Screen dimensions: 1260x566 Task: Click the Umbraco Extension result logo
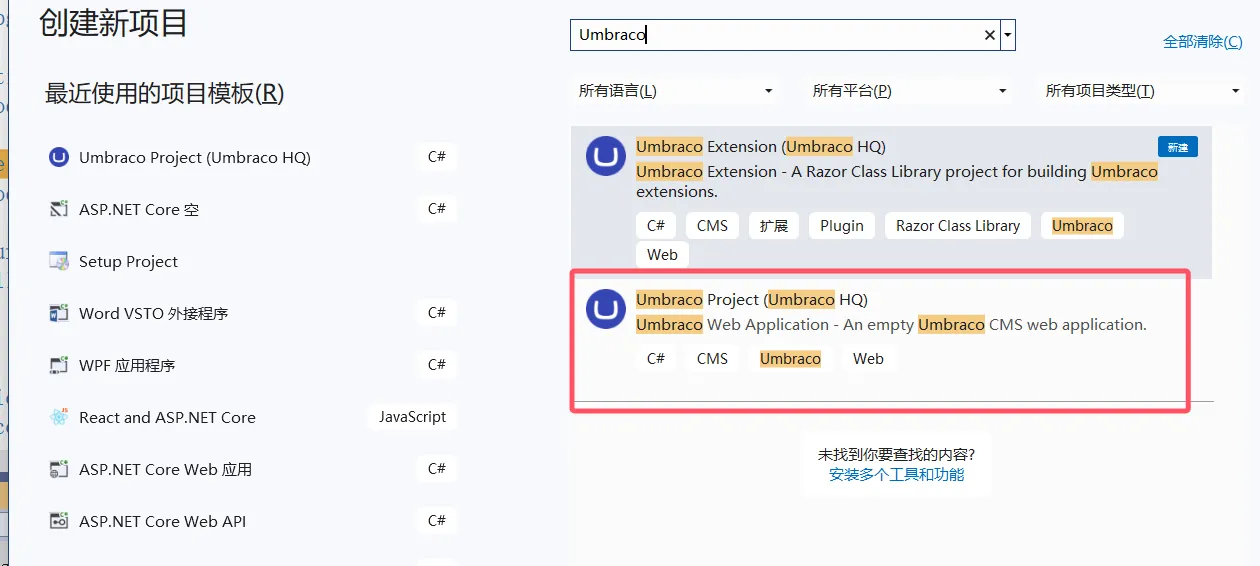click(x=606, y=156)
